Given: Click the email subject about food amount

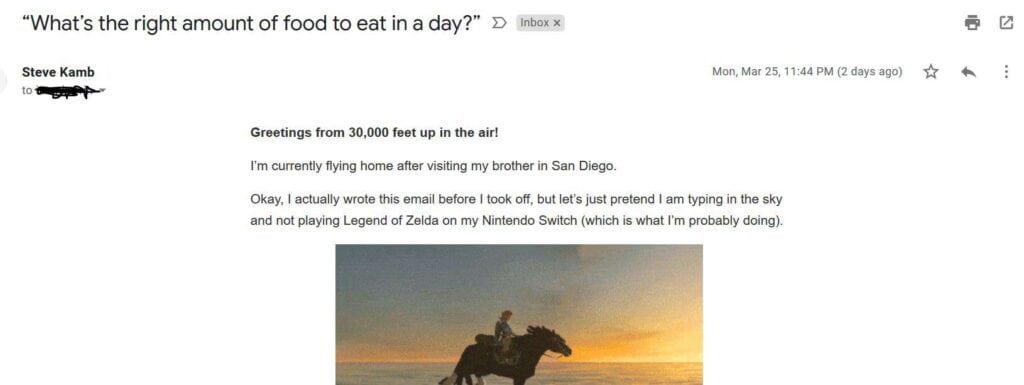Looking at the screenshot, I should pyautogui.click(x=251, y=23).
